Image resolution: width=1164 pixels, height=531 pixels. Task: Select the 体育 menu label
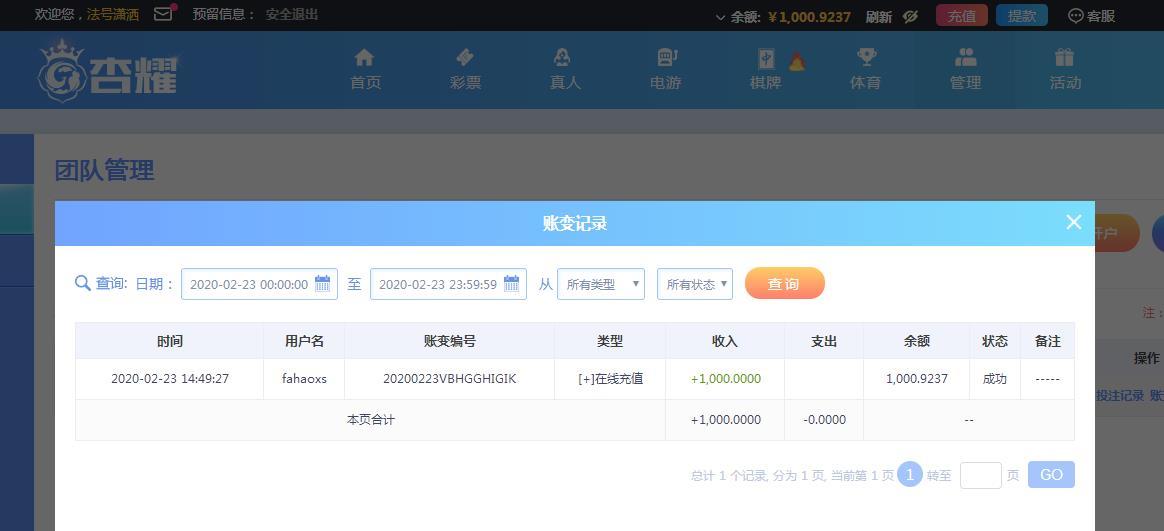click(866, 83)
